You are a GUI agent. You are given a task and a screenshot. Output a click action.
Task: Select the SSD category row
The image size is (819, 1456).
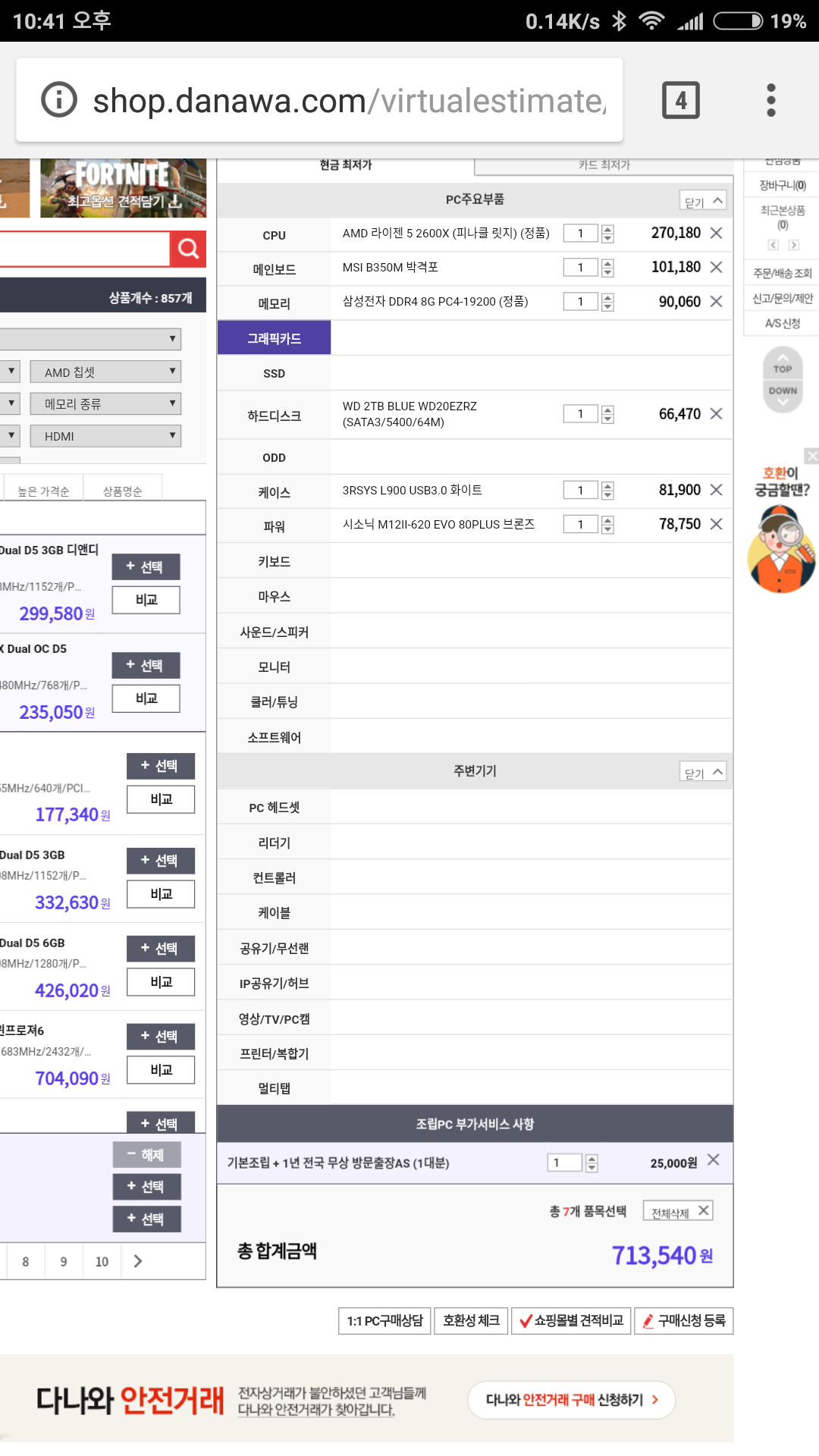tap(274, 373)
